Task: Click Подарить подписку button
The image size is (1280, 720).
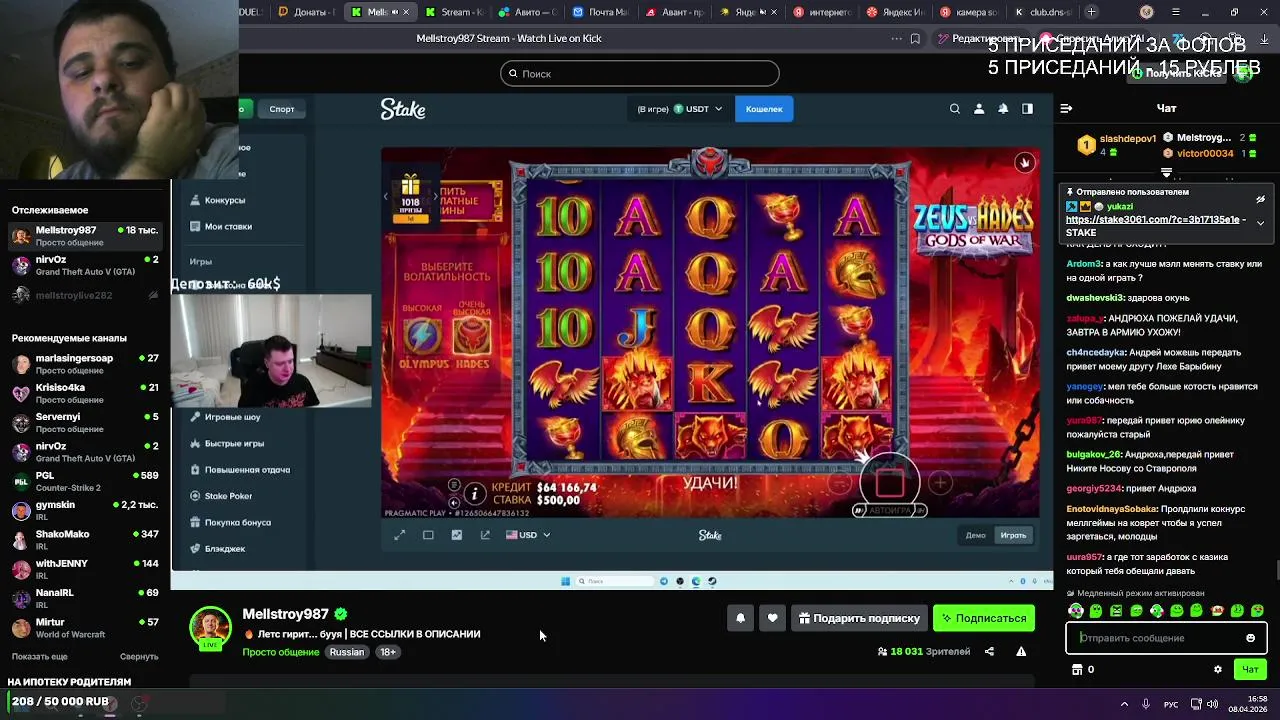Action: pos(859,618)
